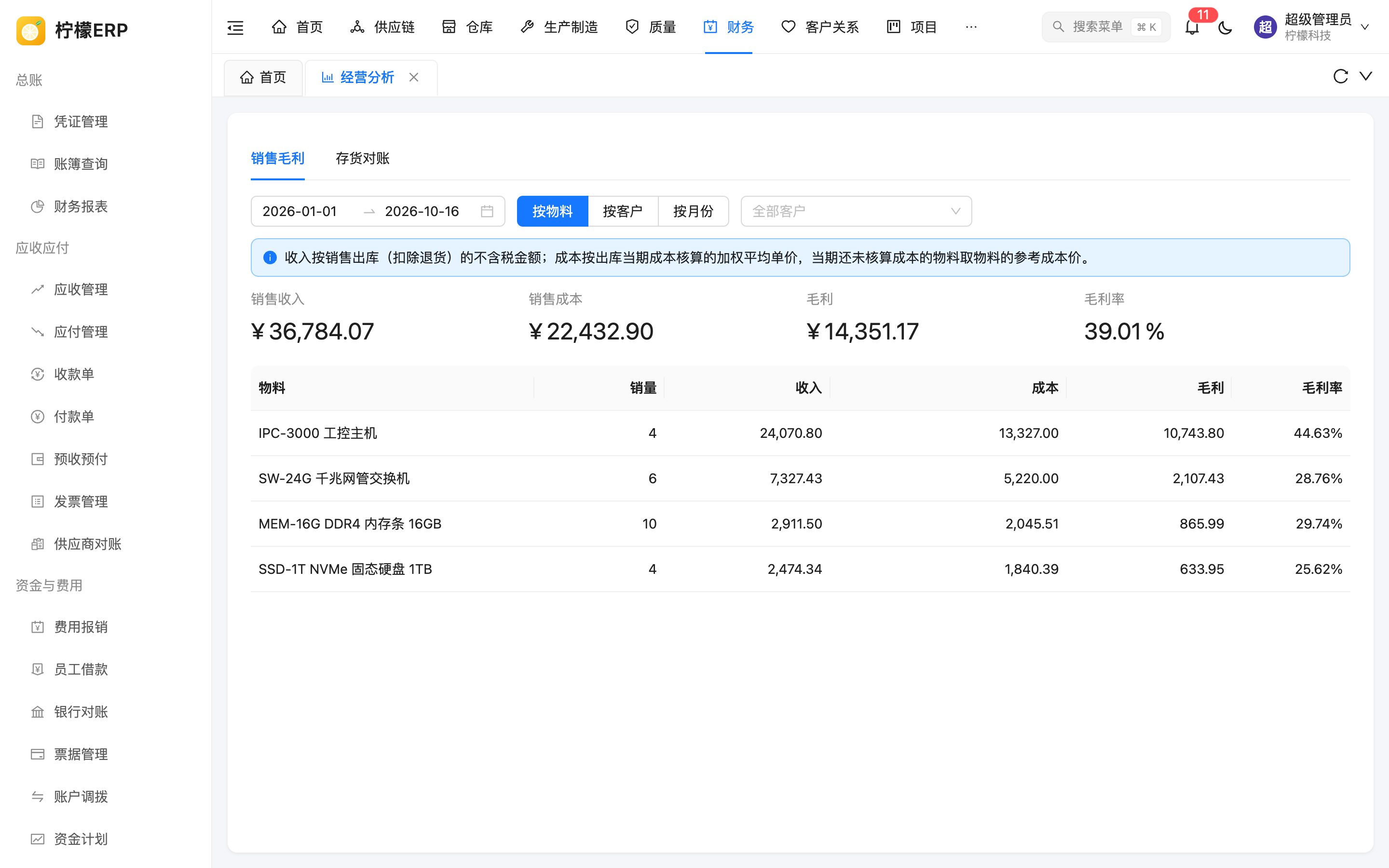Screen dimensions: 1389x868
Task: Open 项目 top menu
Action: click(x=912, y=27)
